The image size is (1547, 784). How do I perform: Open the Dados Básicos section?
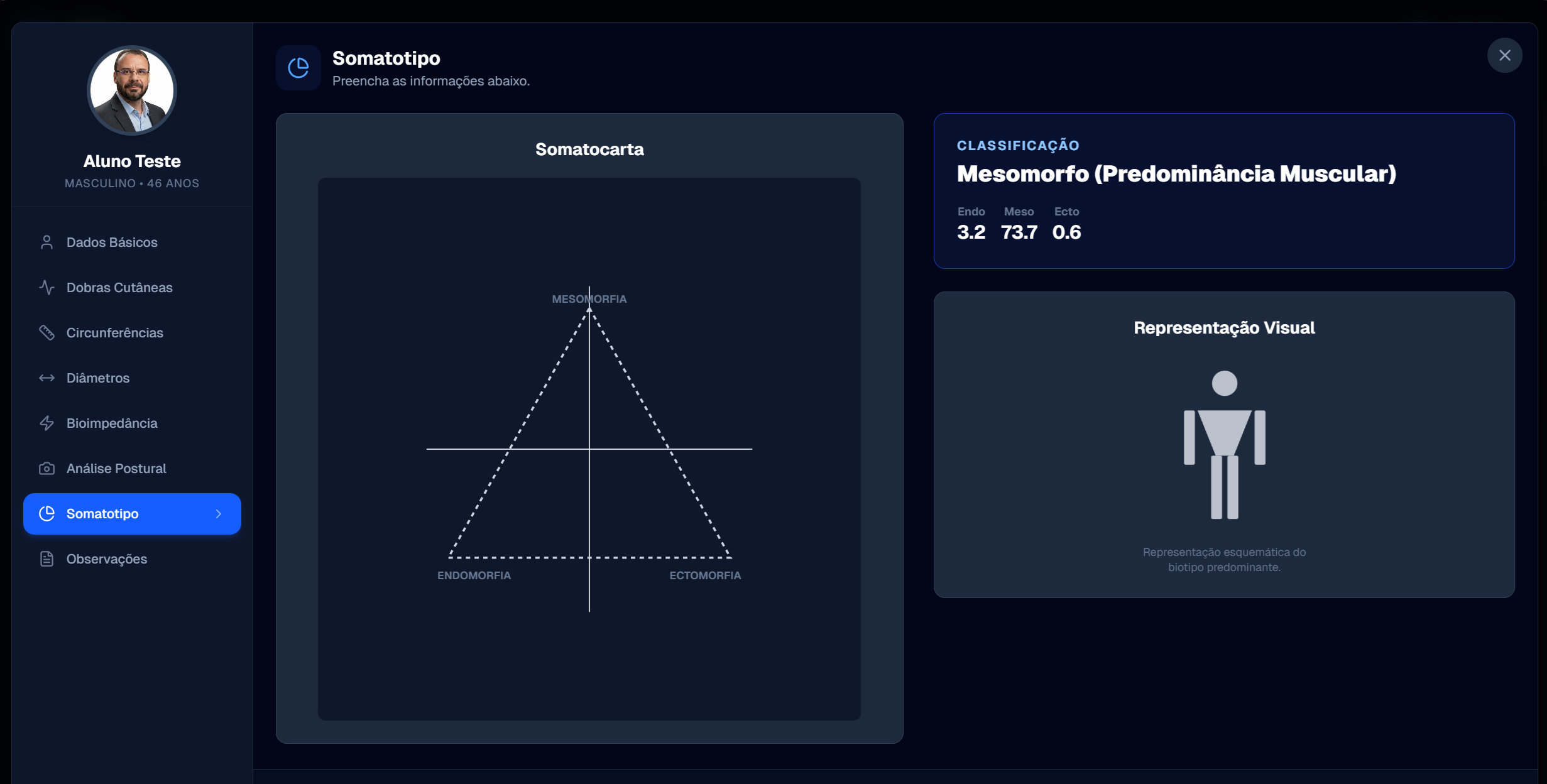(112, 242)
